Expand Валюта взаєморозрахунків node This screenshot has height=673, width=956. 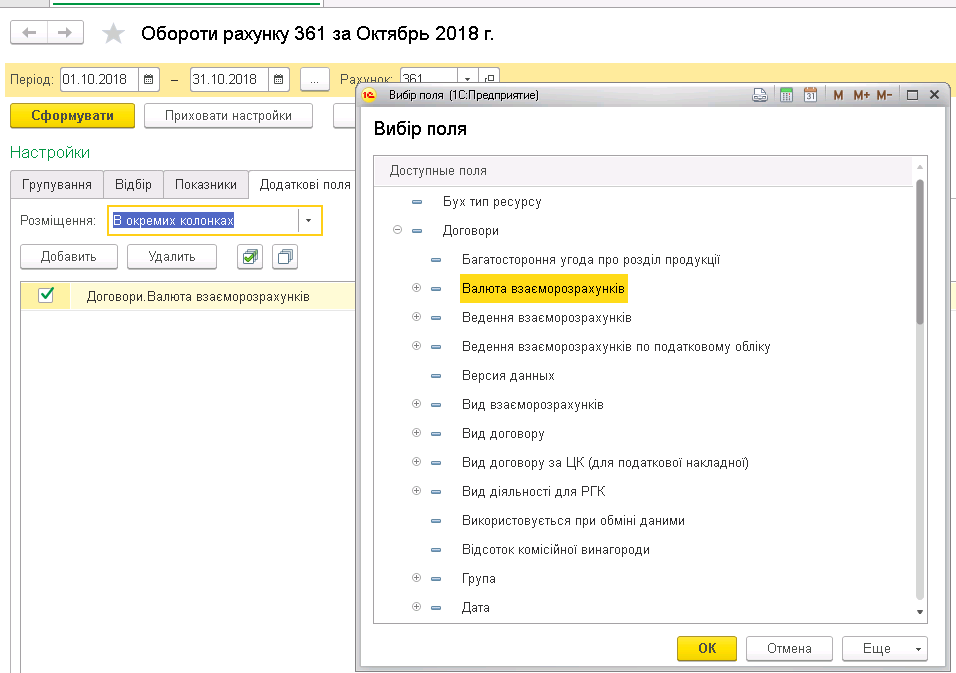[416, 288]
